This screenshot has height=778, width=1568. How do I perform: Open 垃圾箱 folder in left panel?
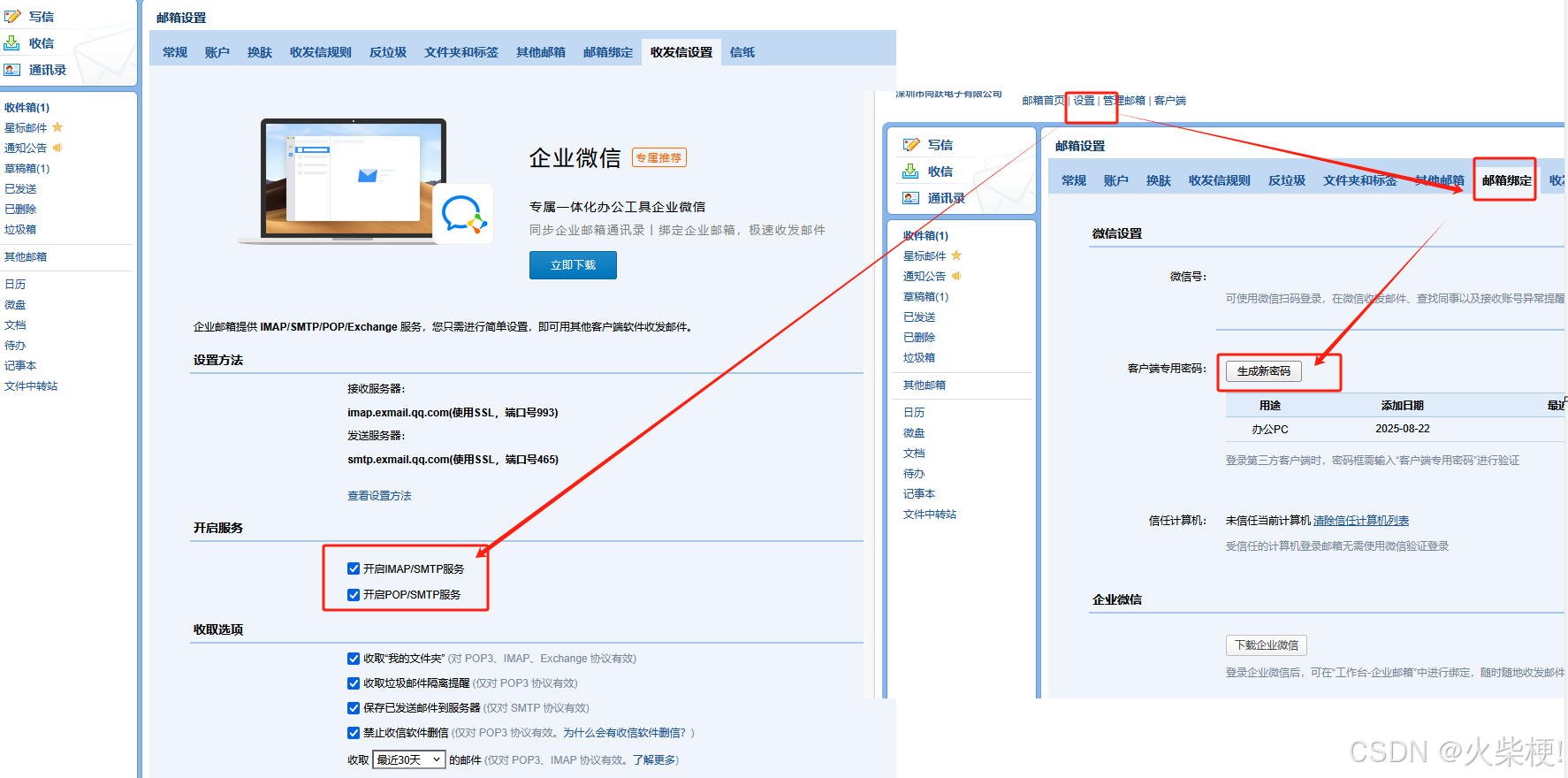pos(20,229)
